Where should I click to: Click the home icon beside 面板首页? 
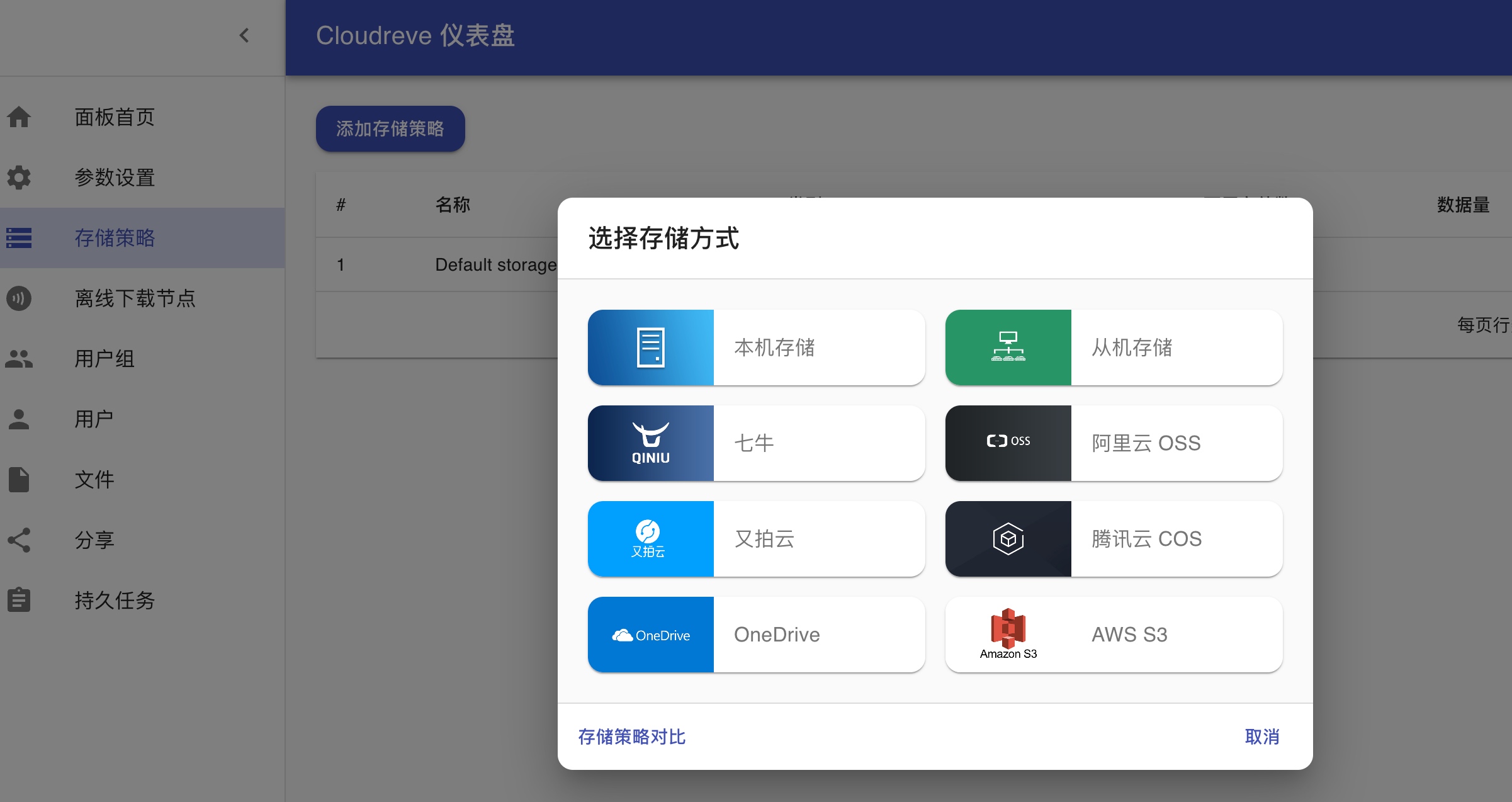[x=19, y=116]
